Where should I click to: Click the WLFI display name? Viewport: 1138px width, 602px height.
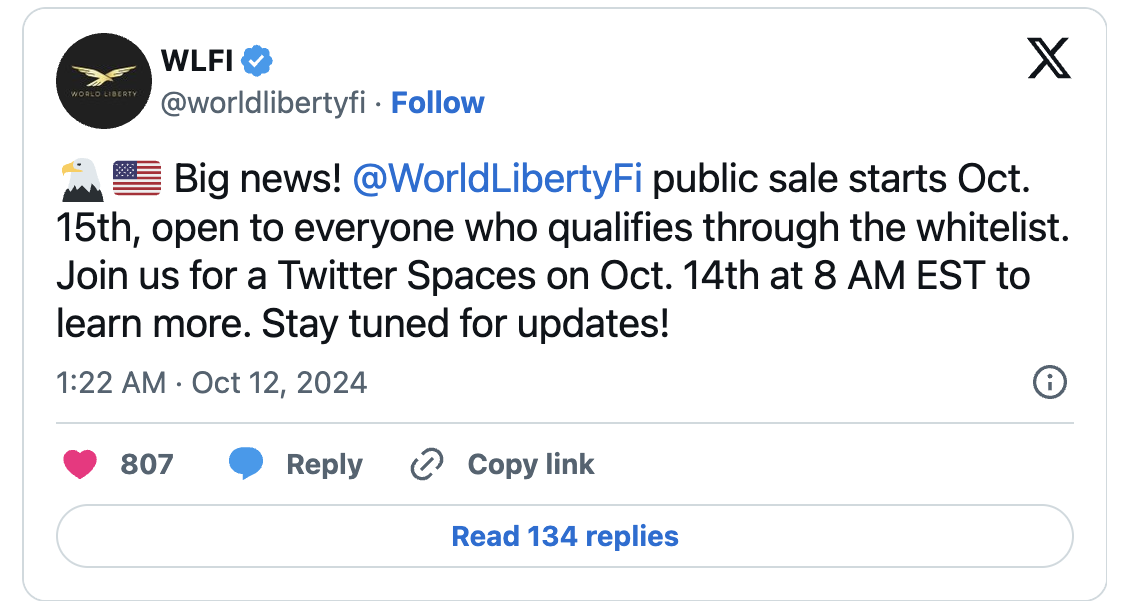coord(197,62)
